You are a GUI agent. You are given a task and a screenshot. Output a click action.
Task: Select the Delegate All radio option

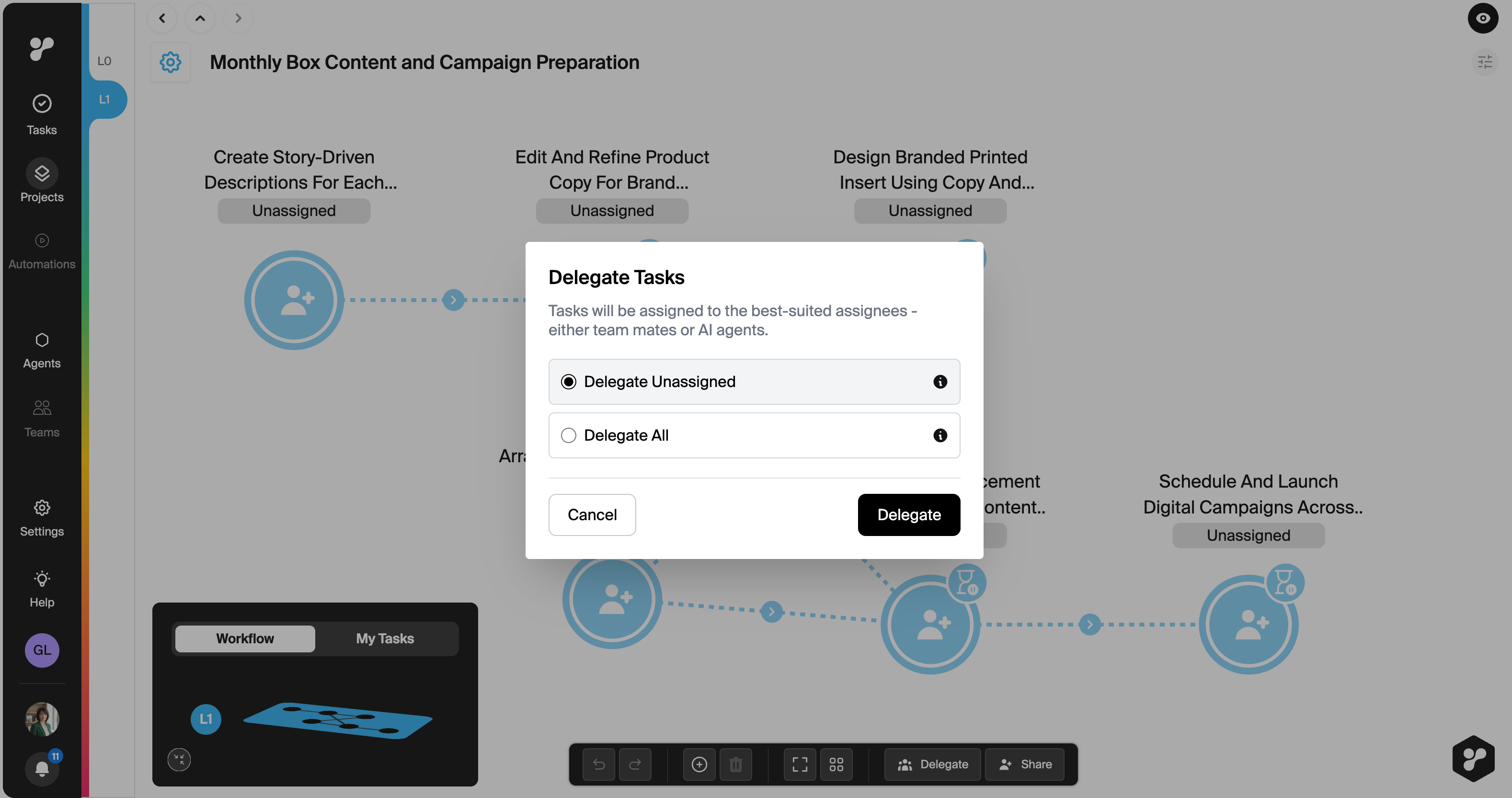568,435
